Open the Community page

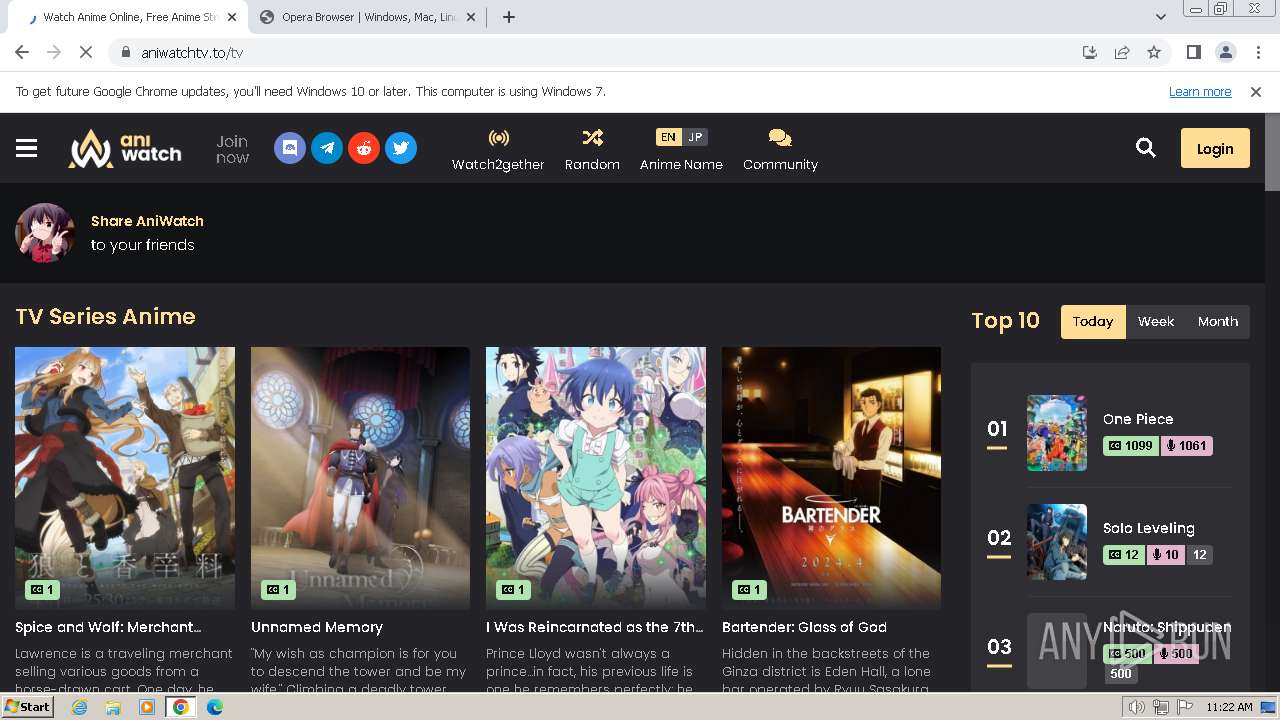click(x=780, y=150)
